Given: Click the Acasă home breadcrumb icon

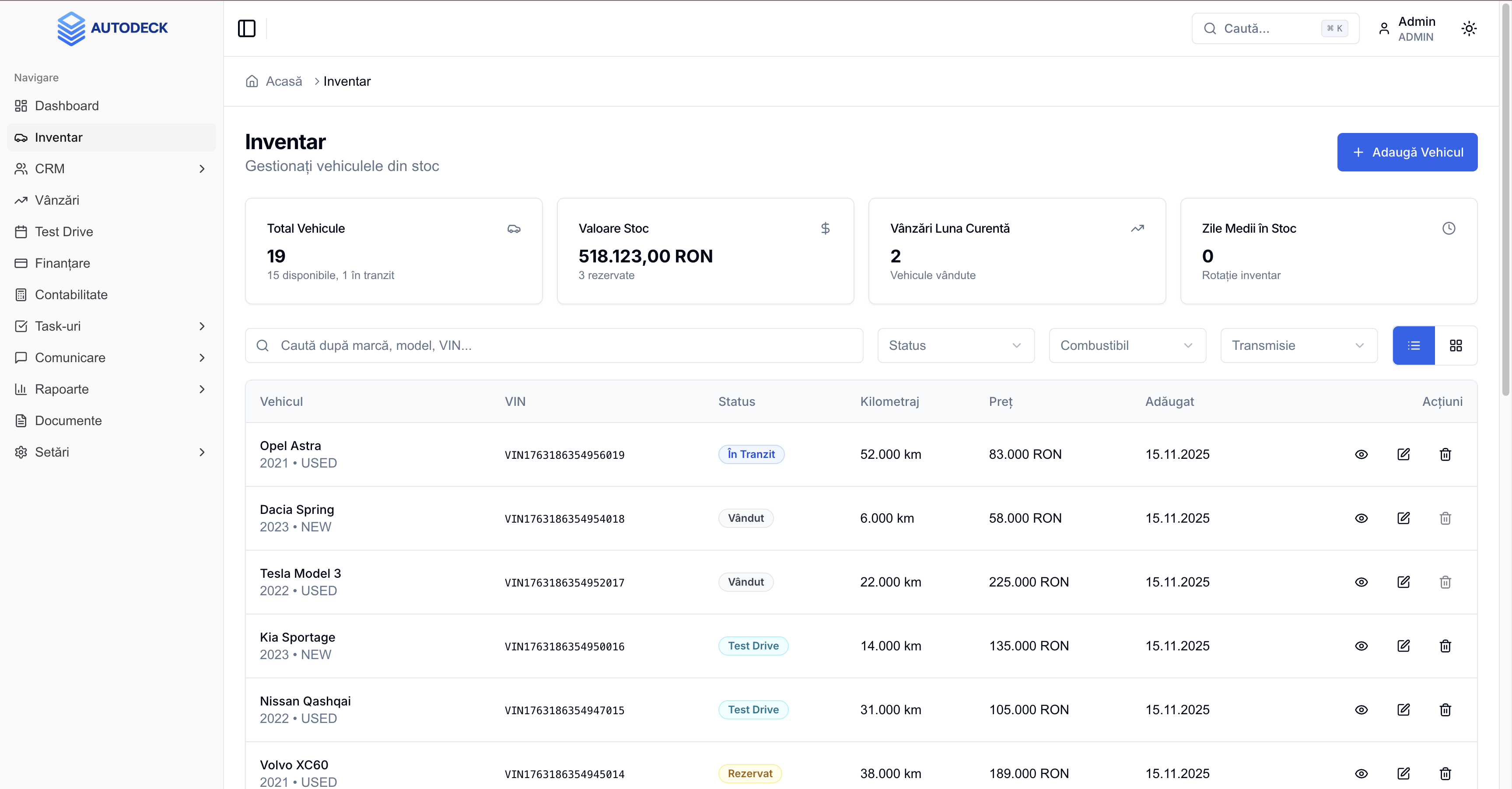Looking at the screenshot, I should (x=252, y=81).
